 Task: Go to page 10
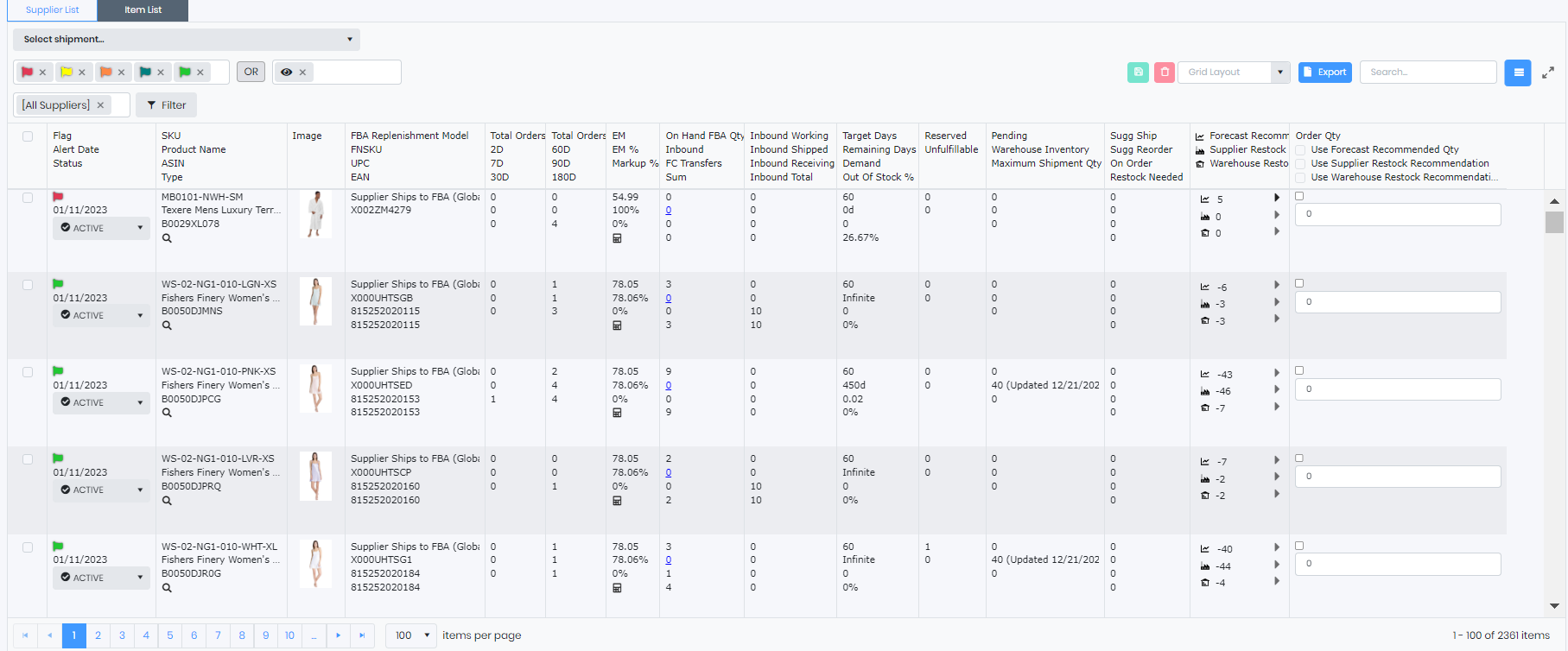click(289, 635)
